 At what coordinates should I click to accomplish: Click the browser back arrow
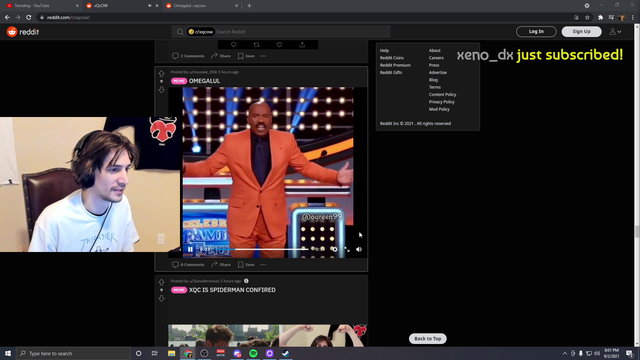tap(7, 18)
